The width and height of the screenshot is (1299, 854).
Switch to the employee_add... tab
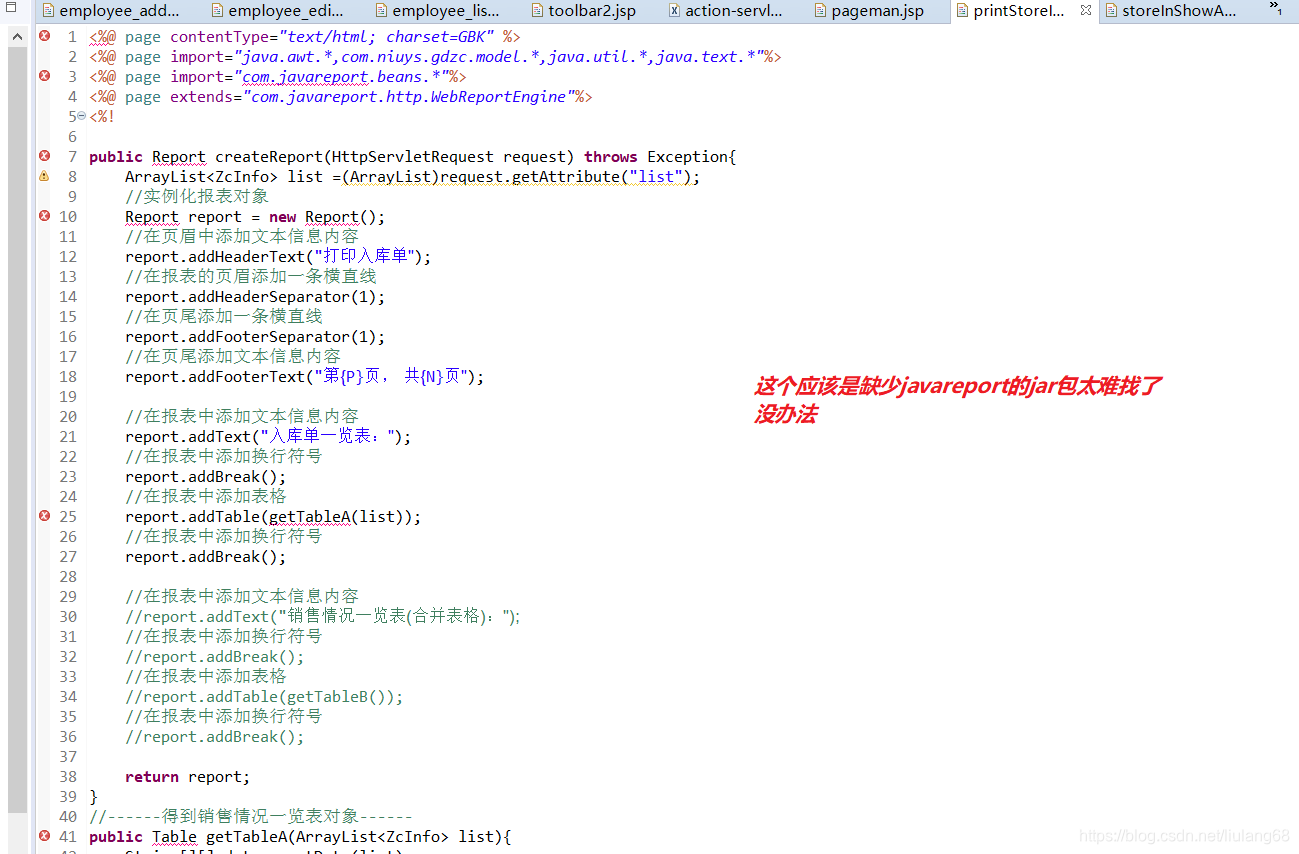112,11
